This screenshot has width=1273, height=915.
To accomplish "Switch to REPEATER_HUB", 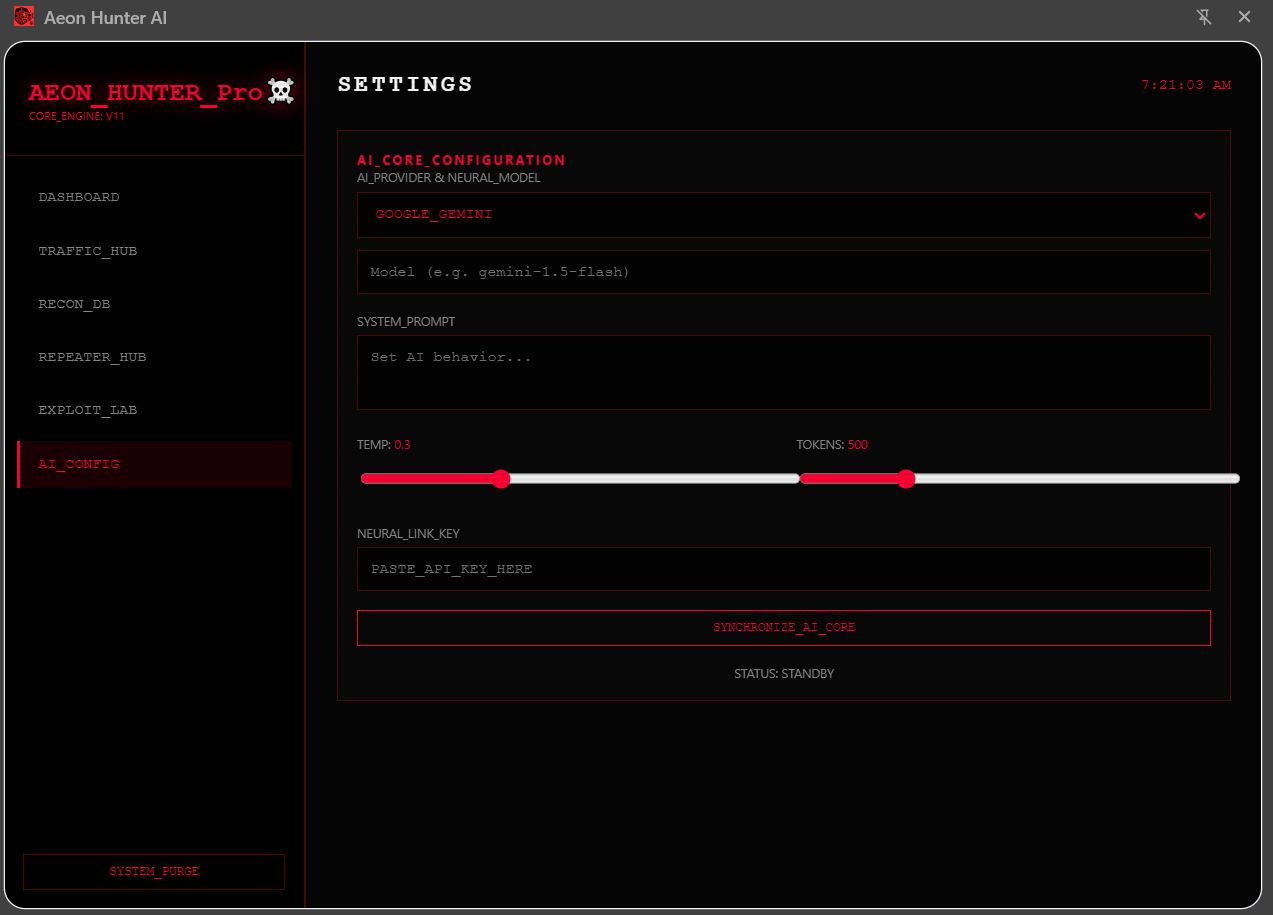I will [x=92, y=357].
